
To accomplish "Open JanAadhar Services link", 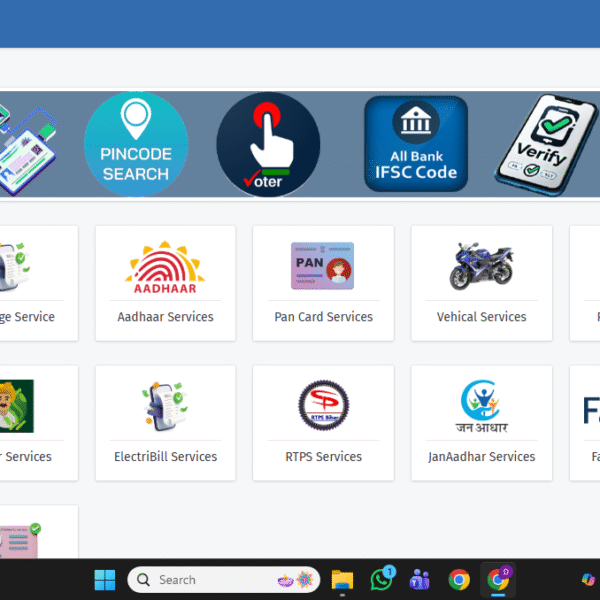I will coord(481,457).
